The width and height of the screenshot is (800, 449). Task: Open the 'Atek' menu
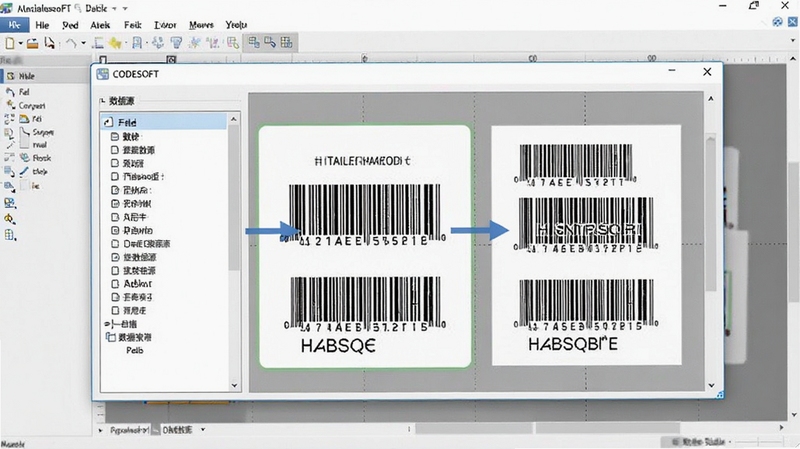100,25
